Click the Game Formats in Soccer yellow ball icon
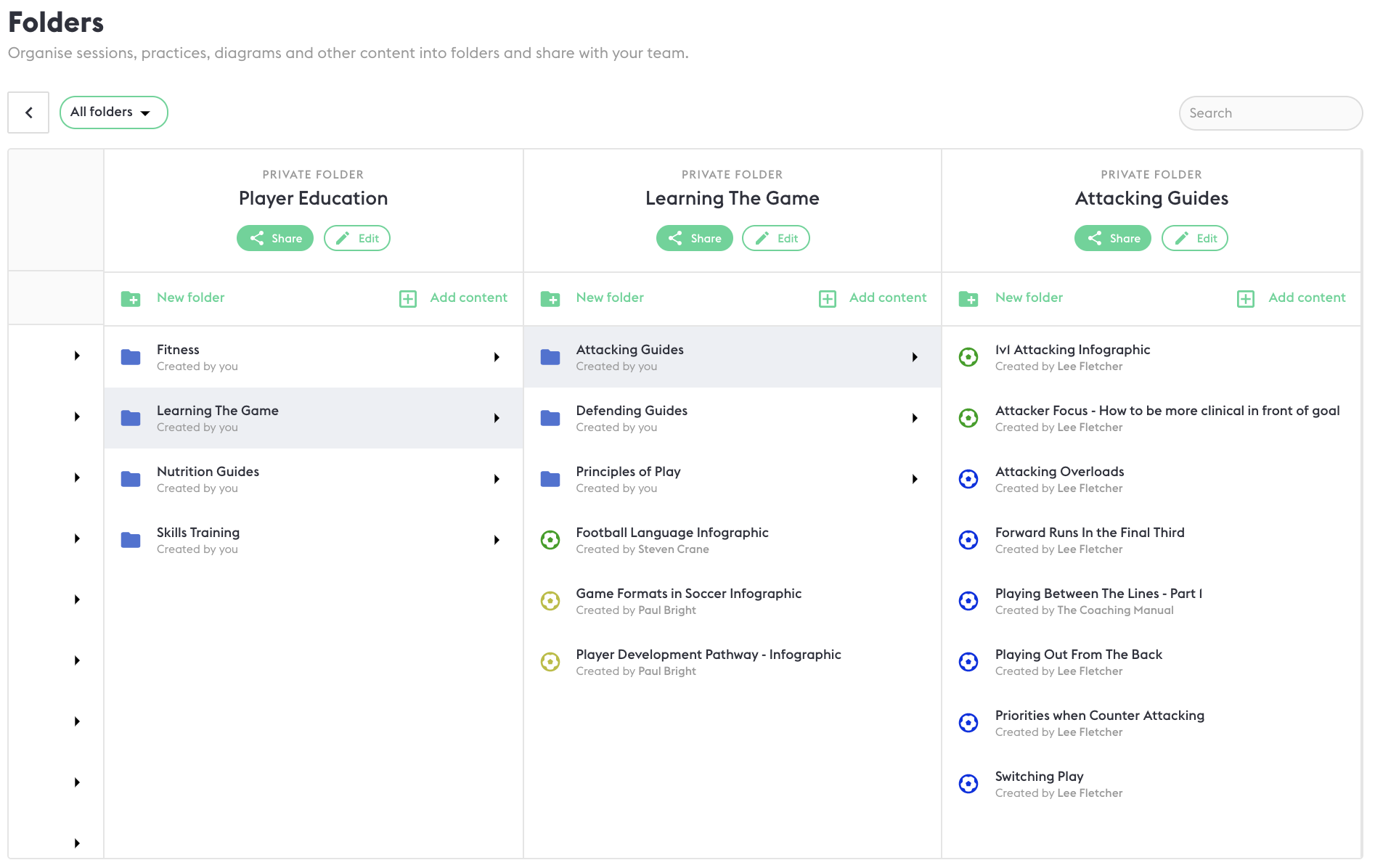1375x868 pixels. pyautogui.click(x=550, y=601)
